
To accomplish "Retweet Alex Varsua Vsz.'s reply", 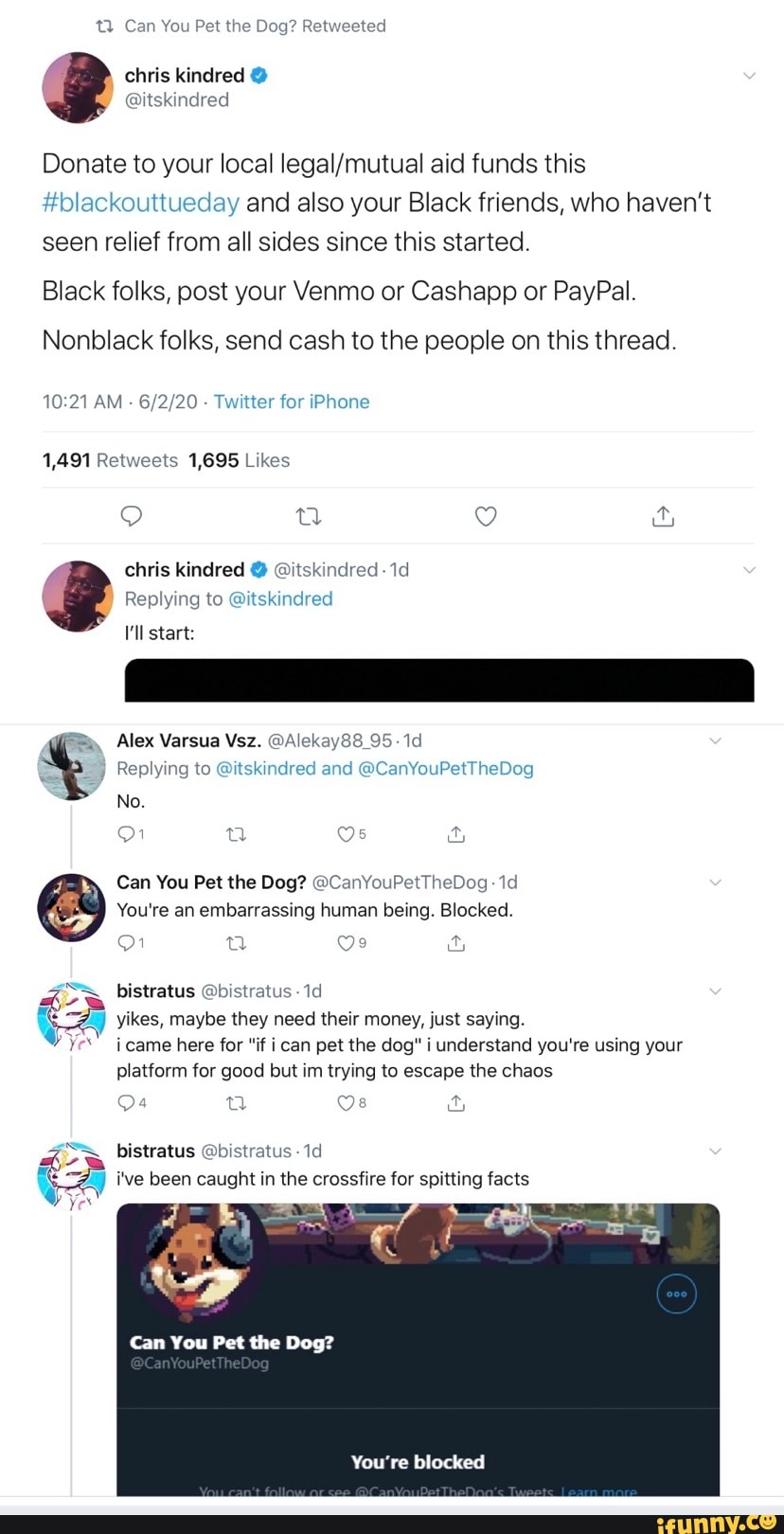I will (x=237, y=834).
